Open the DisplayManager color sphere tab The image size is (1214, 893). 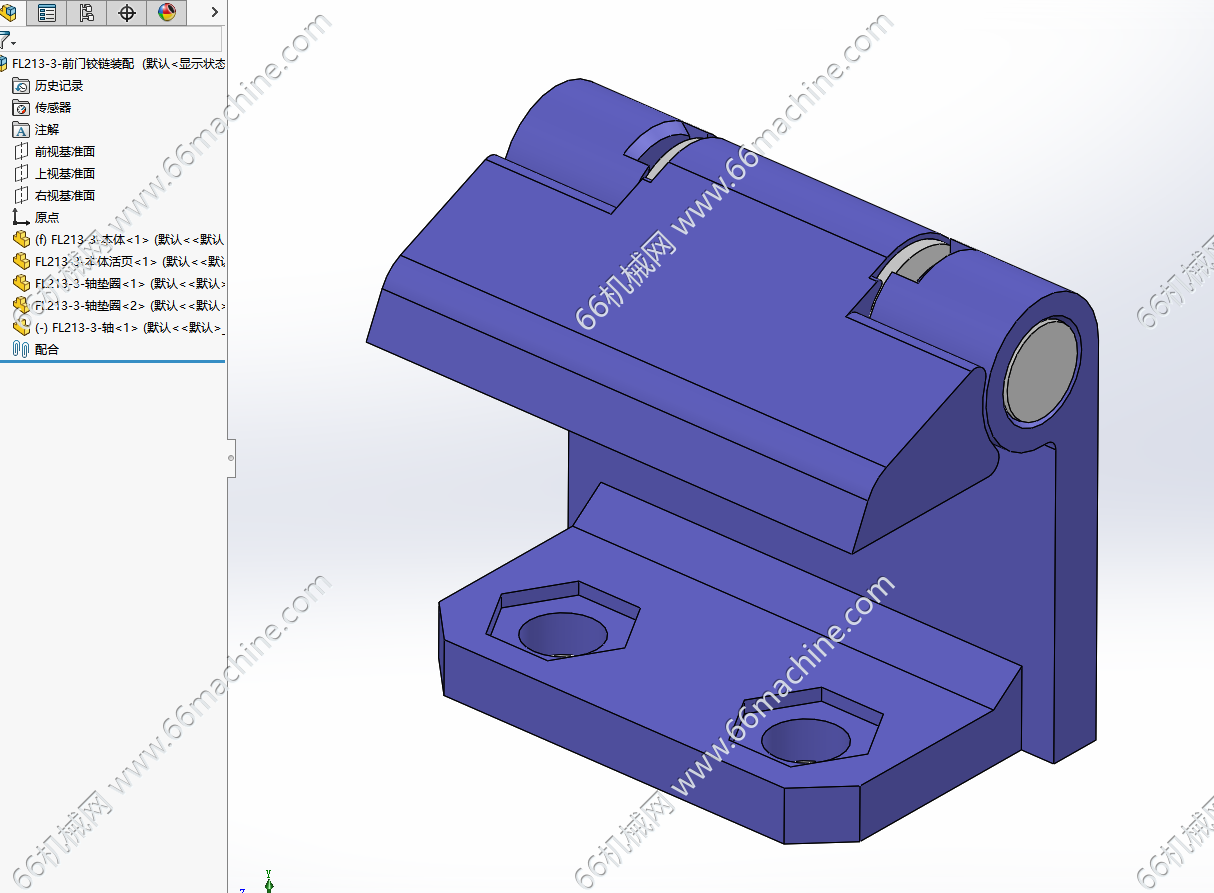166,13
